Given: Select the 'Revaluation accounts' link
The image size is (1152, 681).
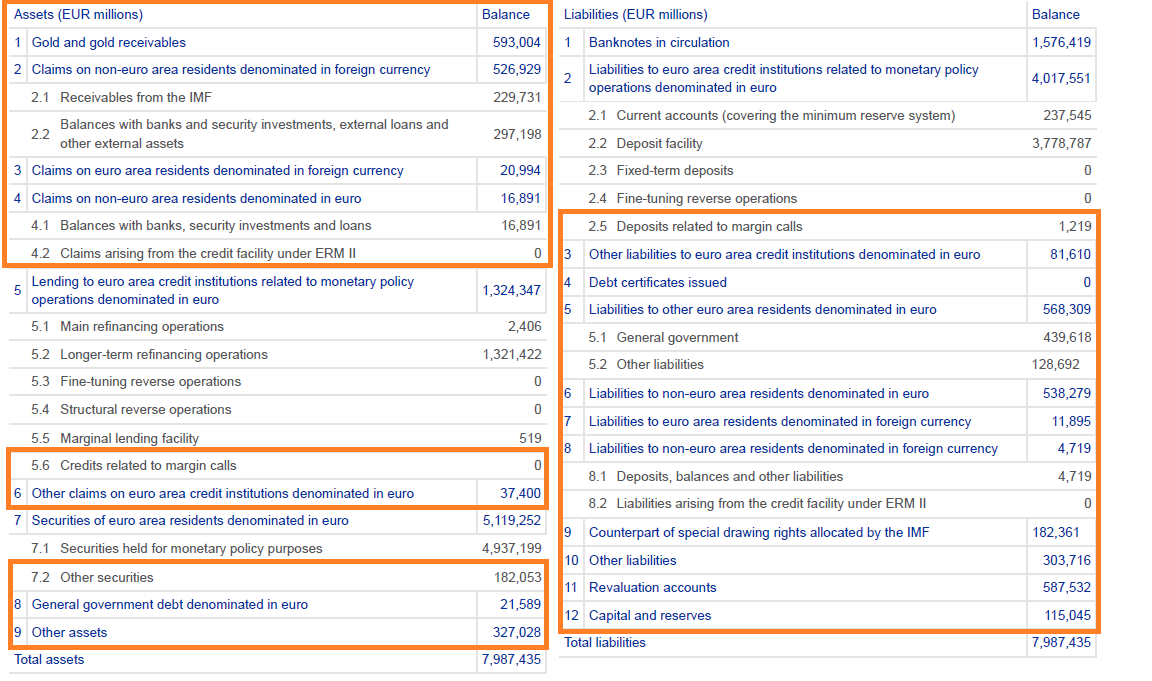Looking at the screenshot, I should (x=652, y=587).
